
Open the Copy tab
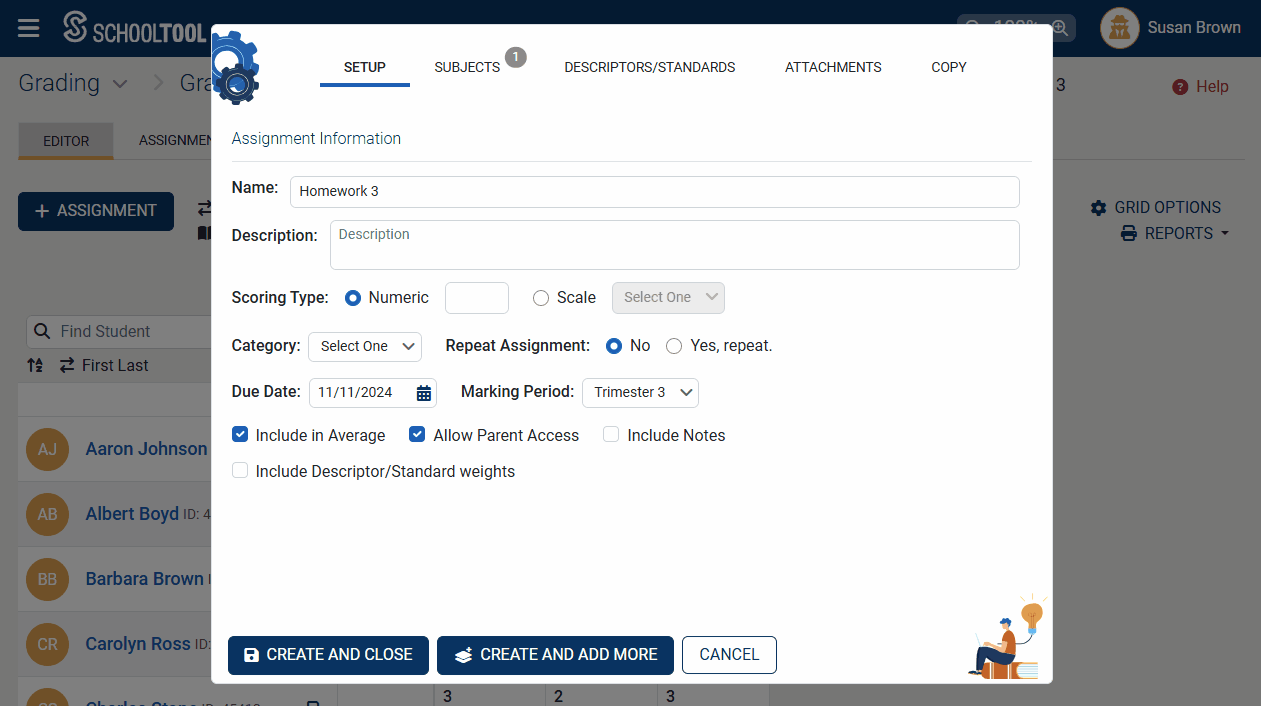(949, 68)
